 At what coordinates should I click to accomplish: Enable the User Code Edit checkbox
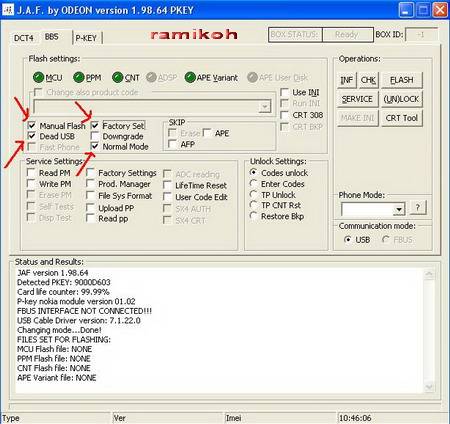pyautogui.click(x=167, y=197)
